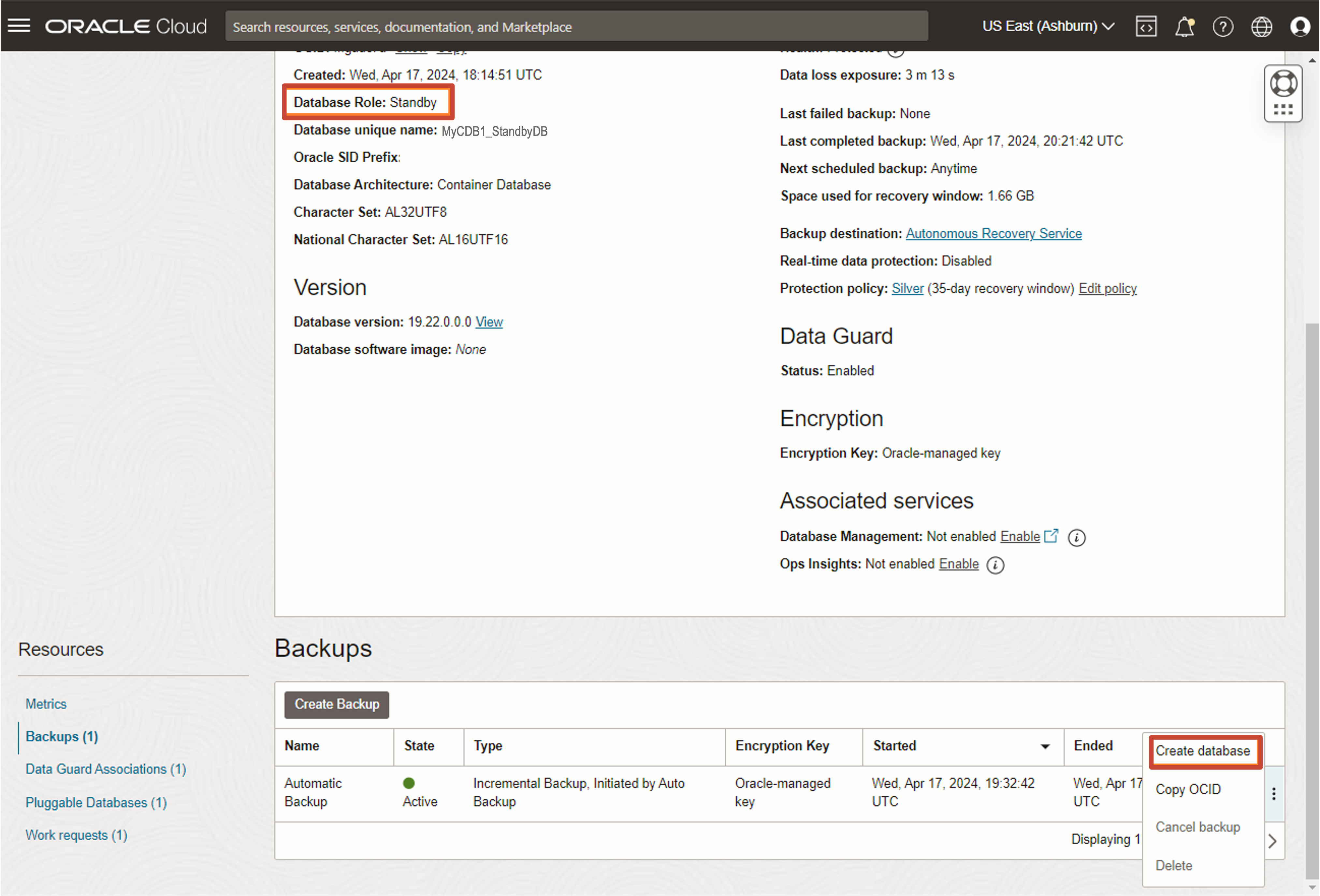Click the lifebuoy support icon
The width and height of the screenshot is (1320, 896).
pyautogui.click(x=1284, y=84)
